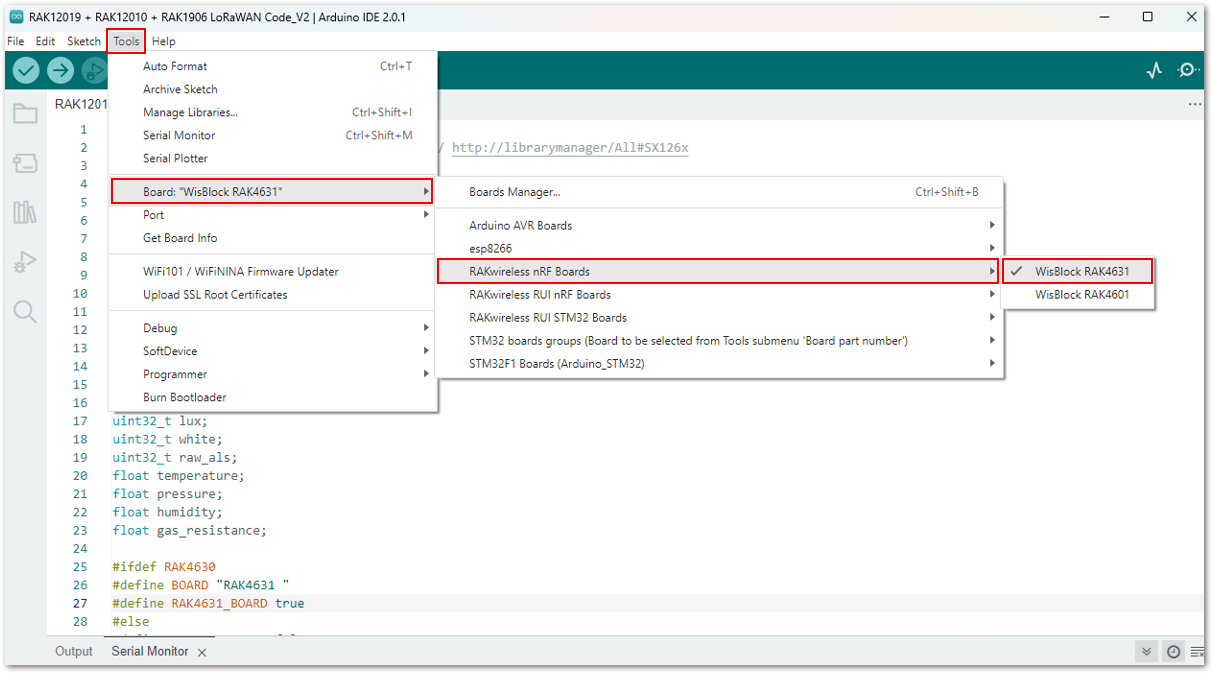Expand the Debug submenu in Tools
Image resolution: width=1213 pixels, height=674 pixels.
tap(272, 328)
